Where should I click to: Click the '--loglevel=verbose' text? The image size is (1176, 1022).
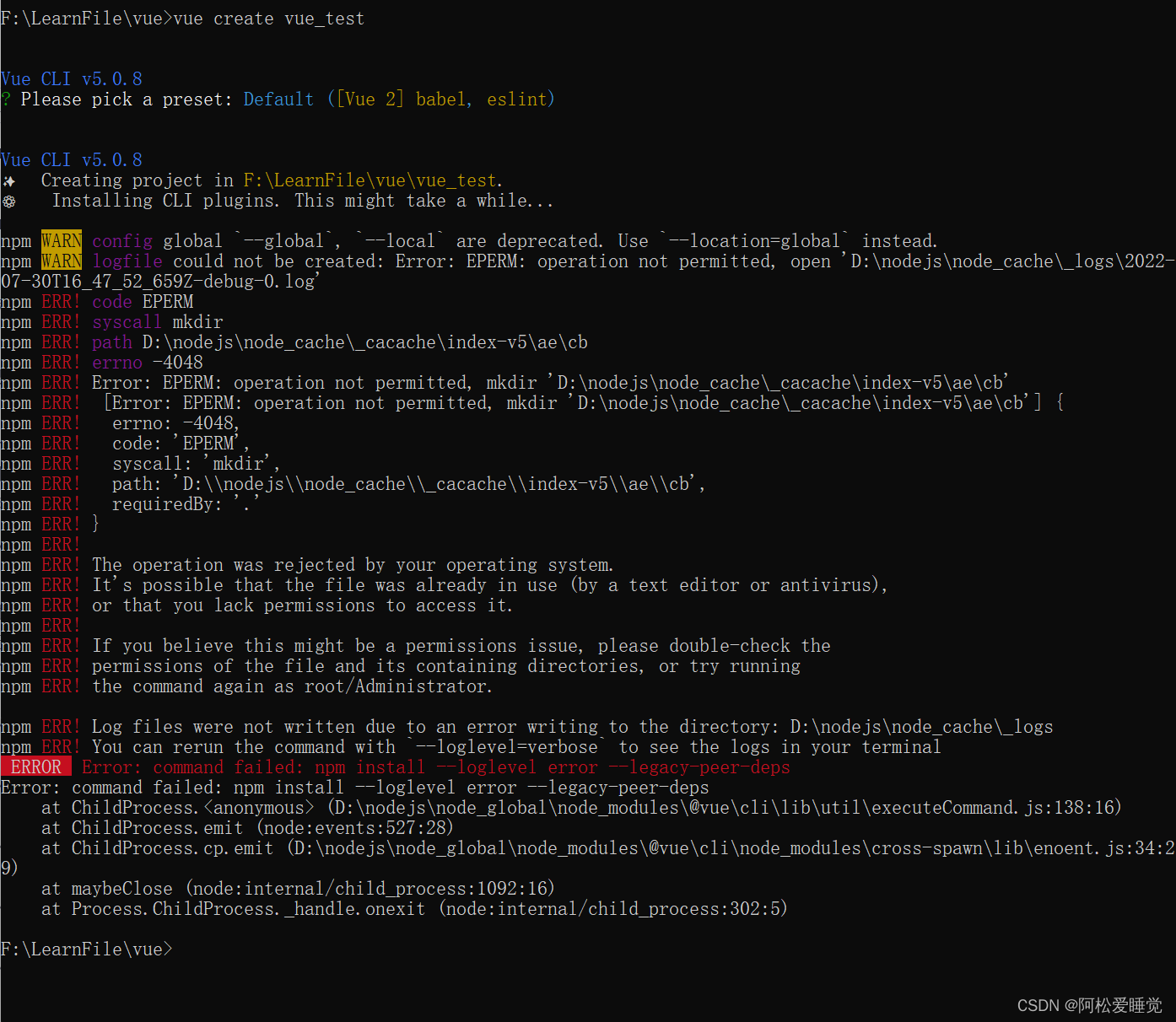point(507,747)
